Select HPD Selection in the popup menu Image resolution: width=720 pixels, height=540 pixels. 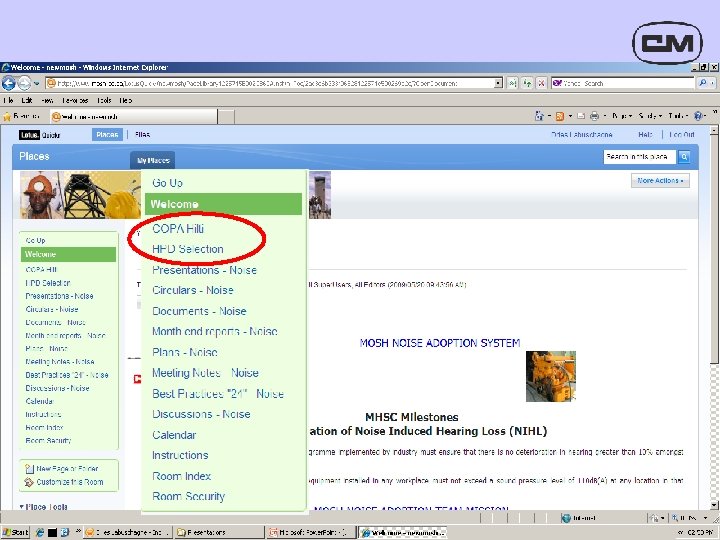tap(188, 249)
